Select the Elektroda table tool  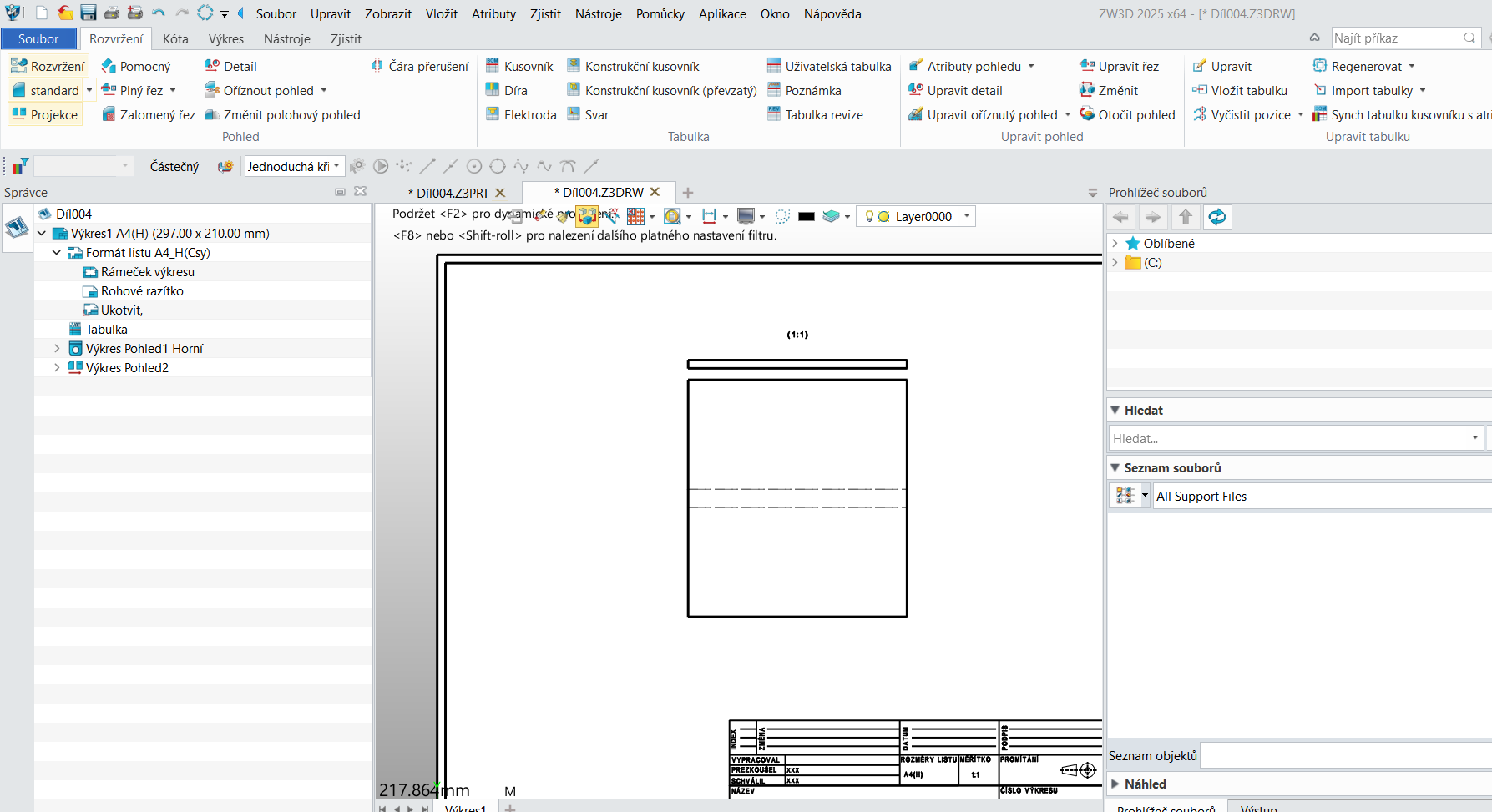tap(521, 114)
